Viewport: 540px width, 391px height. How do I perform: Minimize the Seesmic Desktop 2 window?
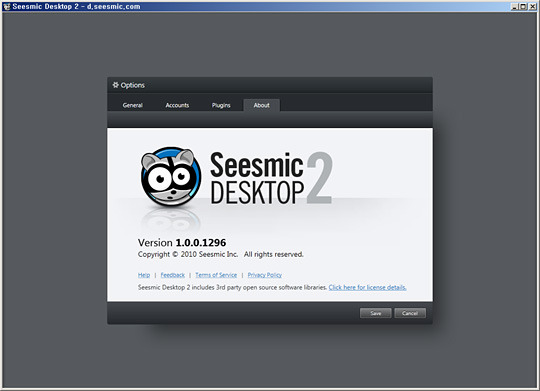click(514, 6)
